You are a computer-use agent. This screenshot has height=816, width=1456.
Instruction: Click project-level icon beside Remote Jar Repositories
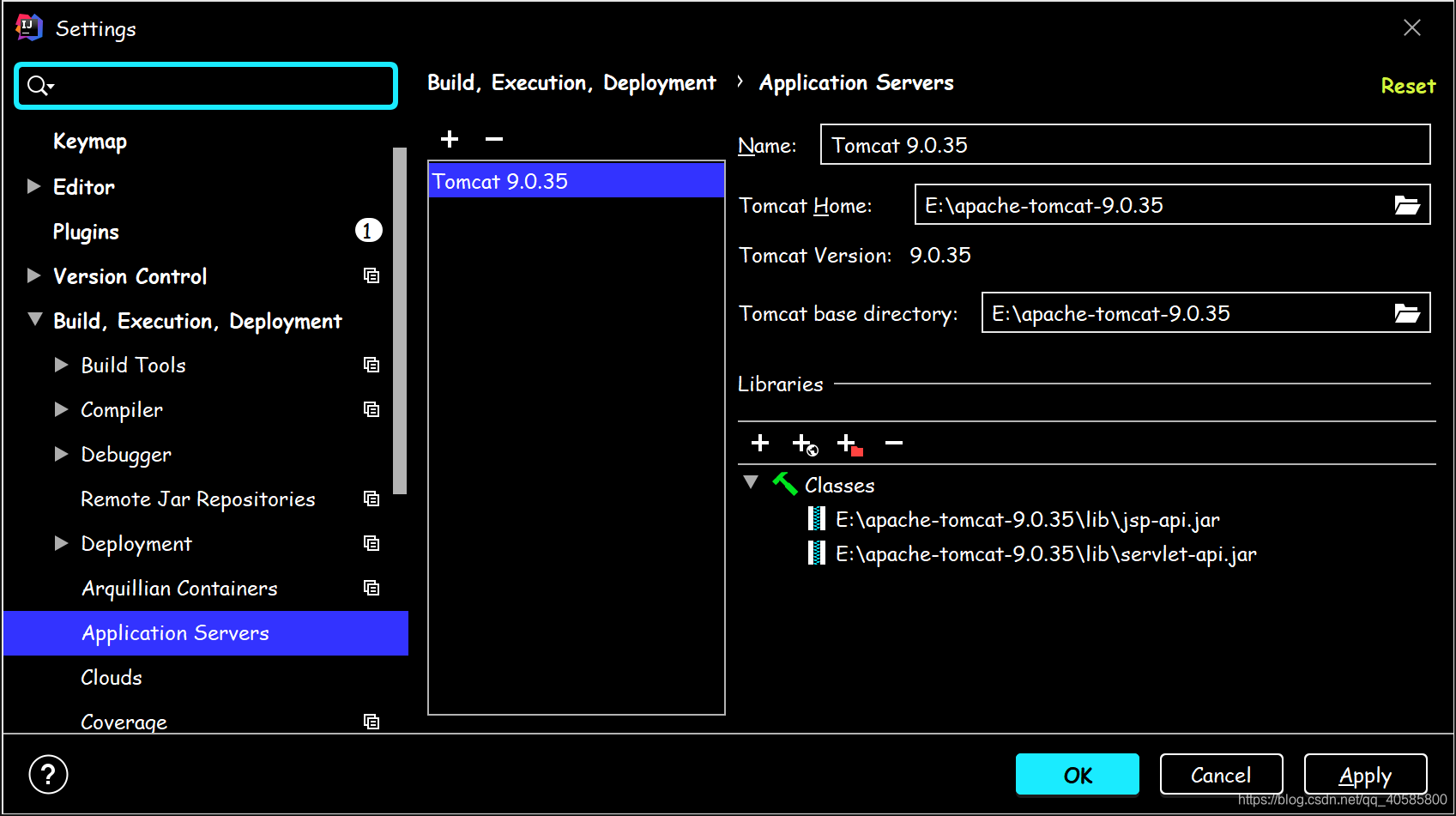pyautogui.click(x=372, y=499)
